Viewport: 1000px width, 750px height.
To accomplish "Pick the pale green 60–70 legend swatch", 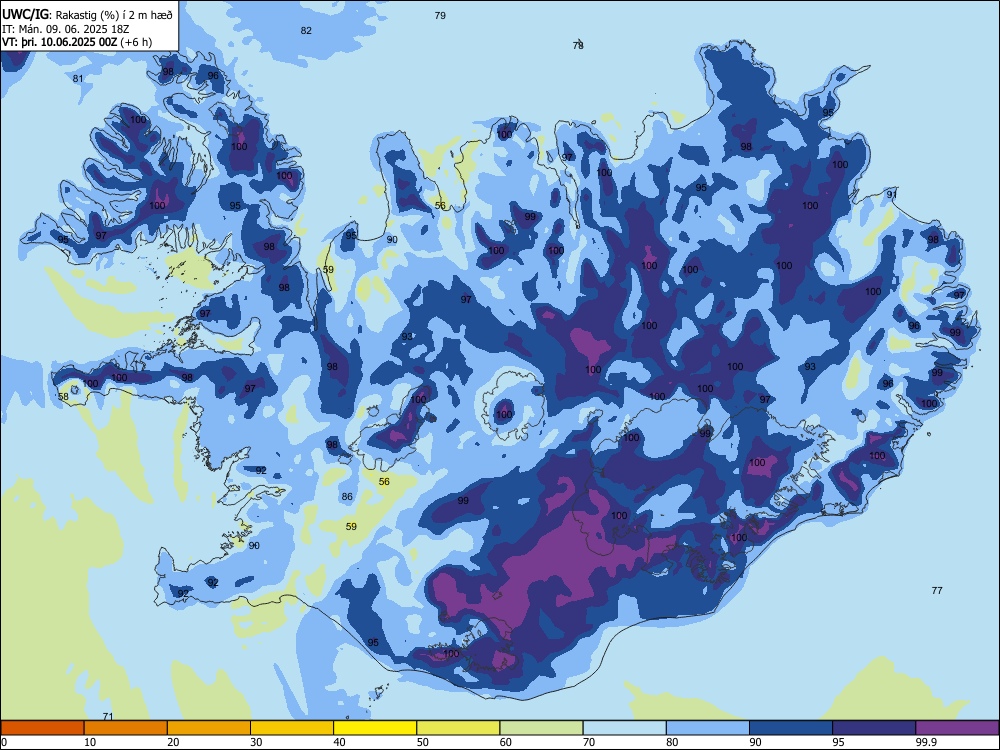I will (541, 728).
